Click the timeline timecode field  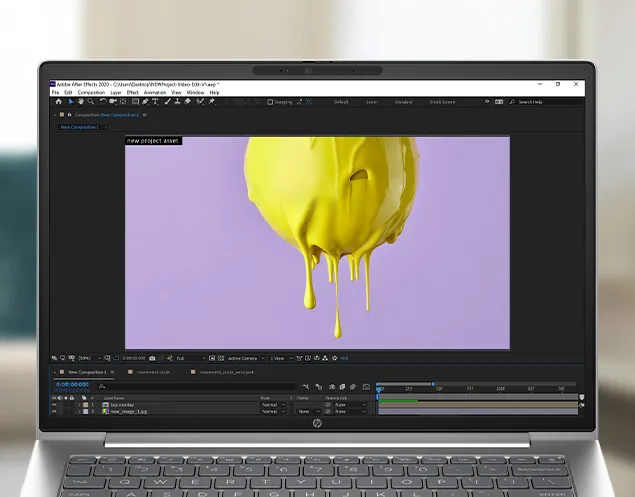(72, 384)
